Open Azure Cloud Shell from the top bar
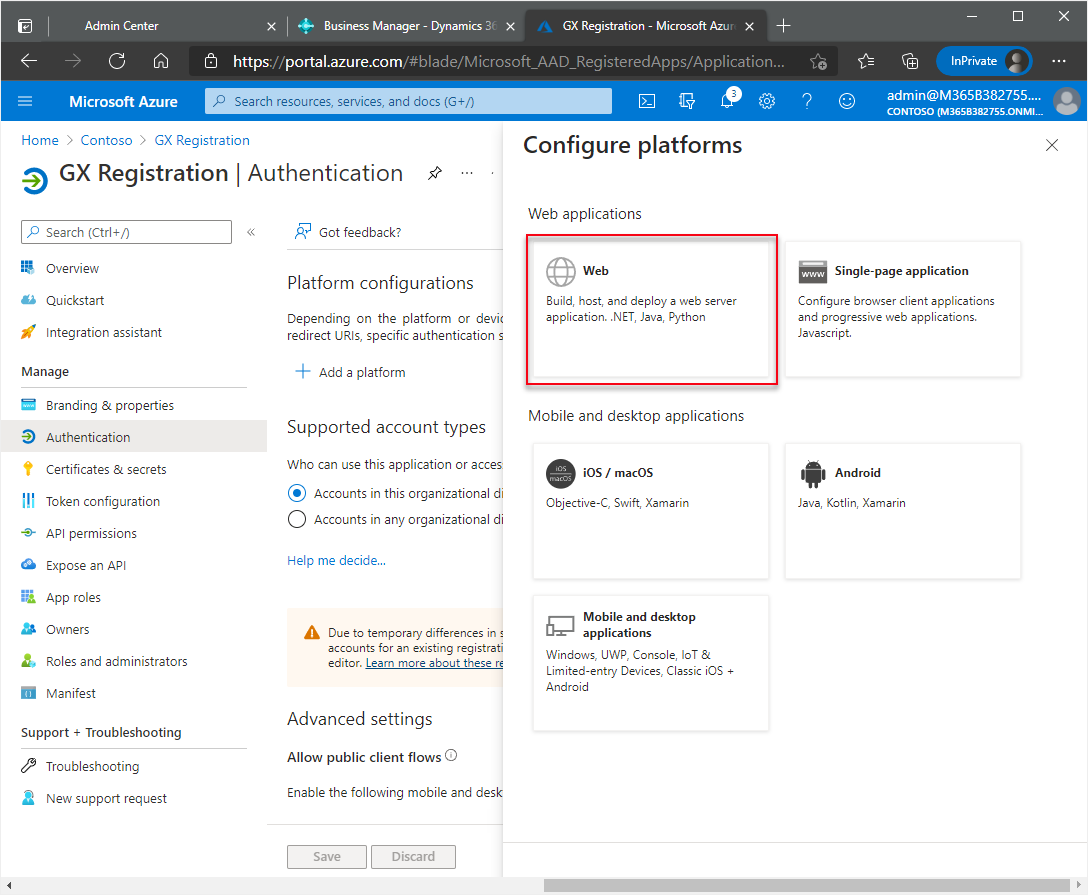The image size is (1088, 895). coord(646,100)
